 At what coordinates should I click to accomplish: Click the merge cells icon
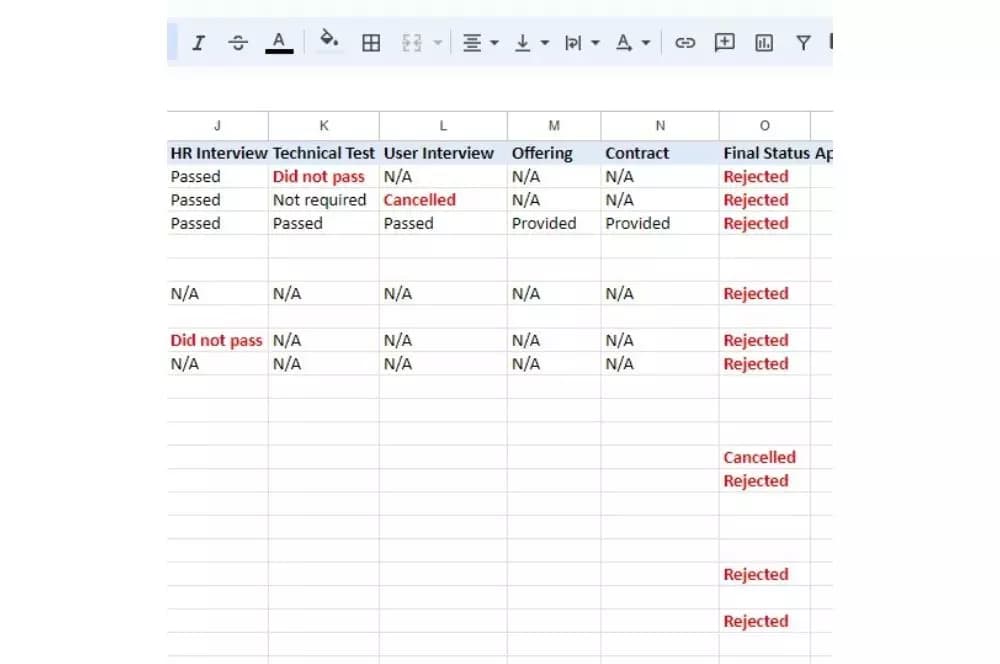pyautogui.click(x=412, y=43)
